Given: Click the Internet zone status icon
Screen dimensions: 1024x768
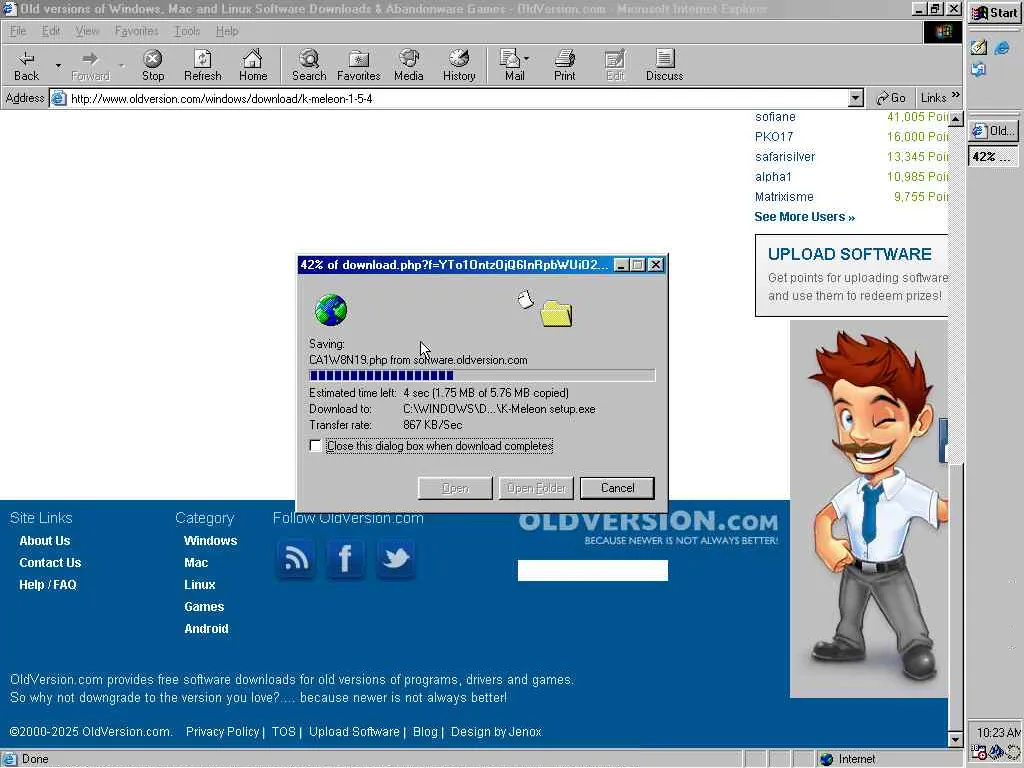Looking at the screenshot, I should [x=827, y=759].
